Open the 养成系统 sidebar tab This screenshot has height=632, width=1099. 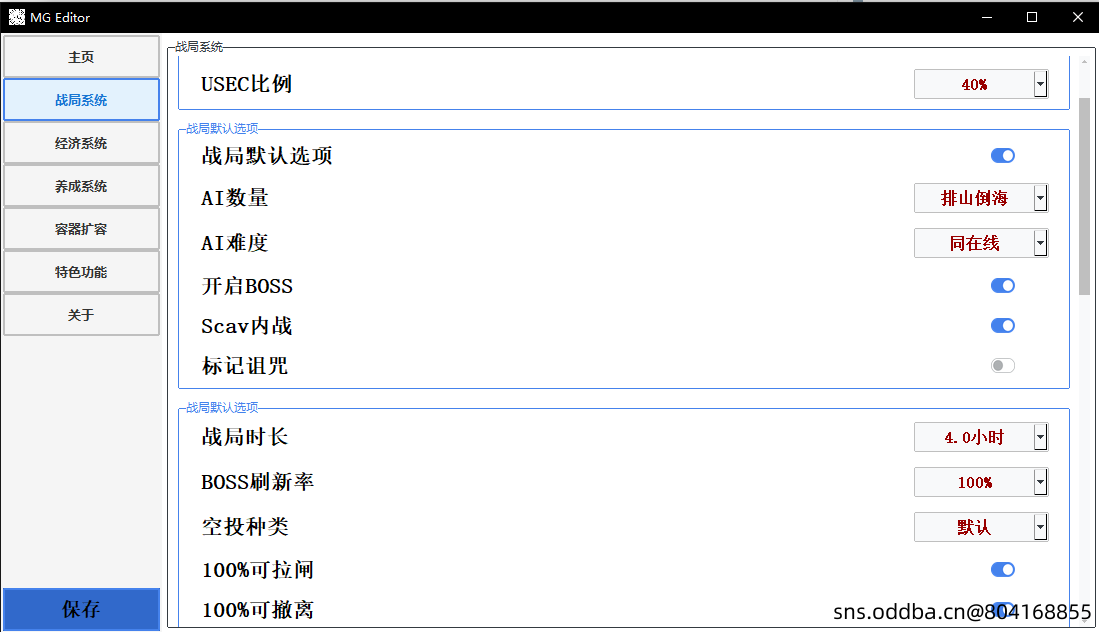[x=81, y=186]
